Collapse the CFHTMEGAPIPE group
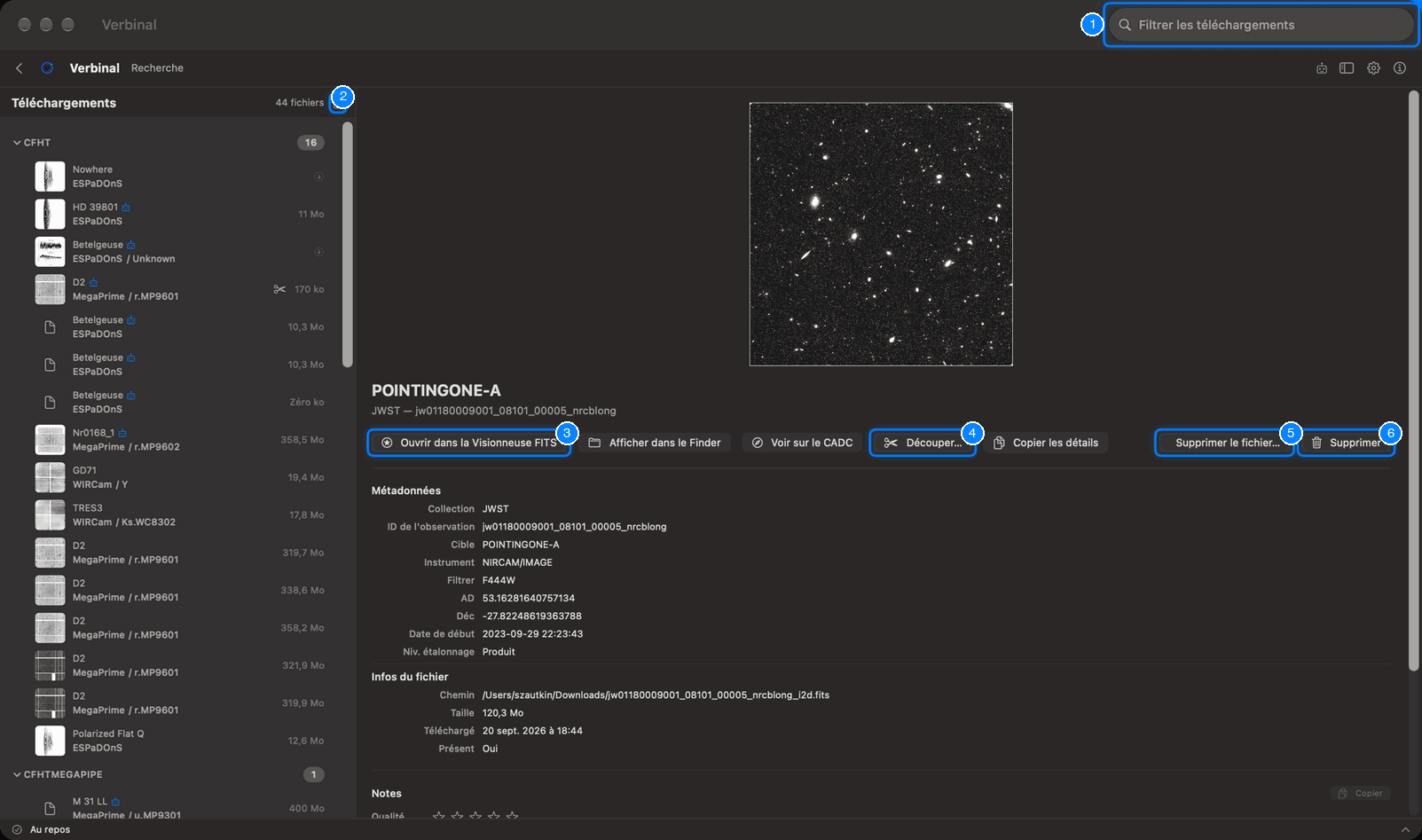The width and height of the screenshot is (1422, 840). (x=17, y=774)
